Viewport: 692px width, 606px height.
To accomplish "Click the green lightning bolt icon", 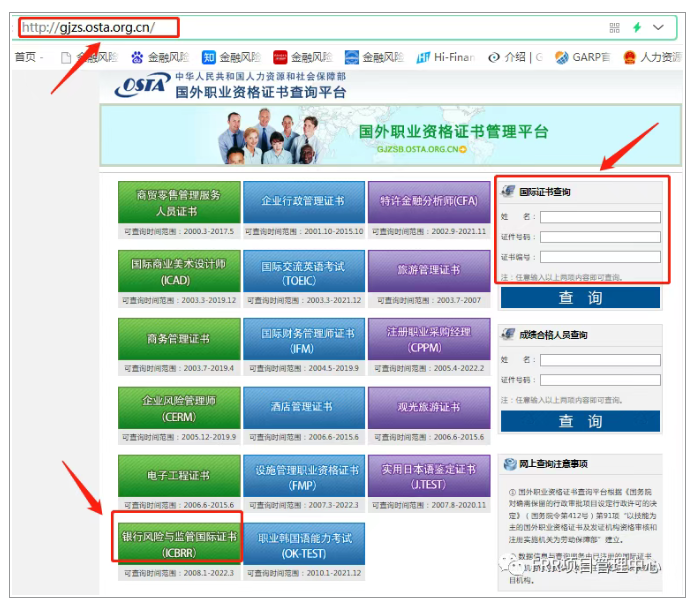I will (637, 27).
